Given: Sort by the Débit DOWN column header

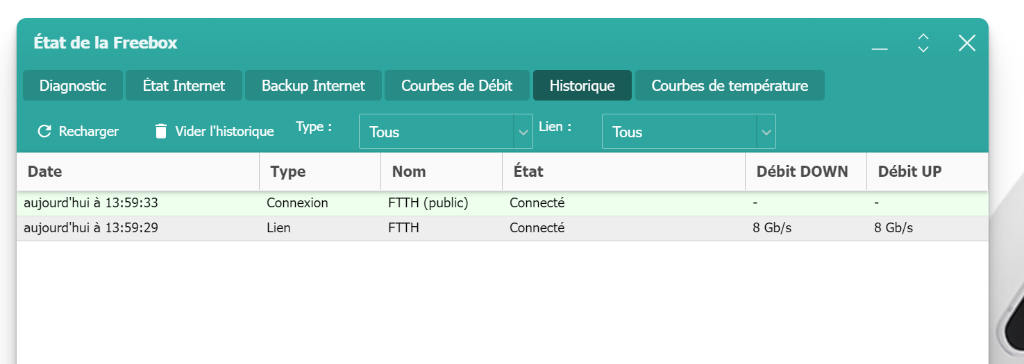Looking at the screenshot, I should click(x=806, y=172).
